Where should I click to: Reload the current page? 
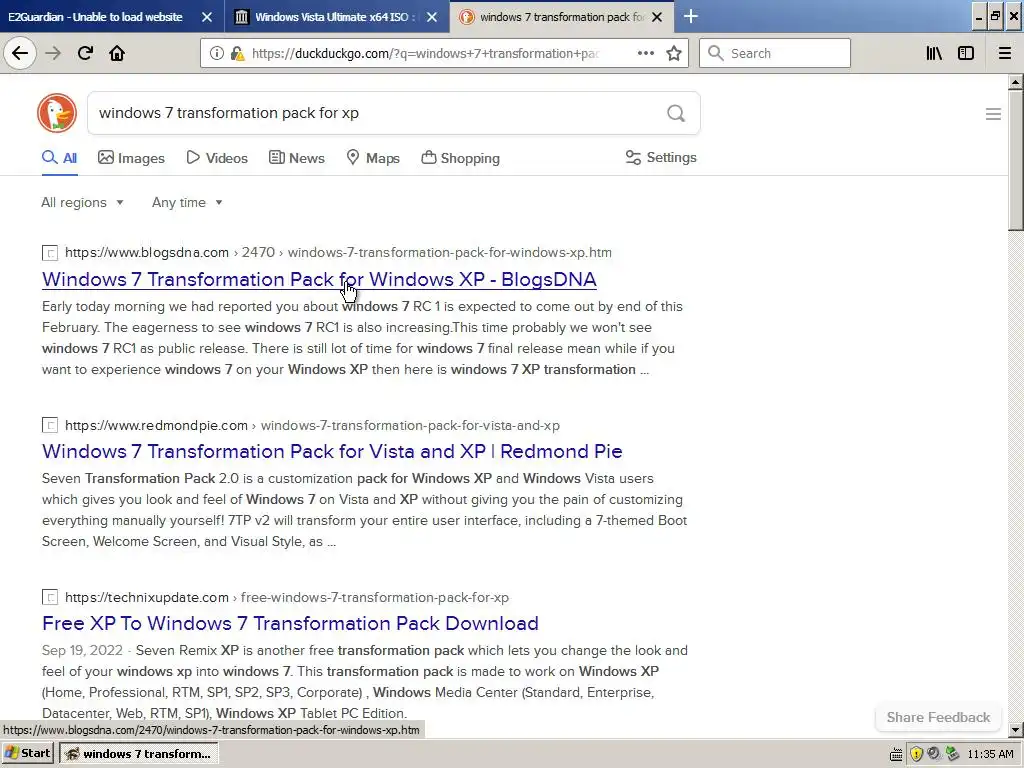[x=85, y=53]
